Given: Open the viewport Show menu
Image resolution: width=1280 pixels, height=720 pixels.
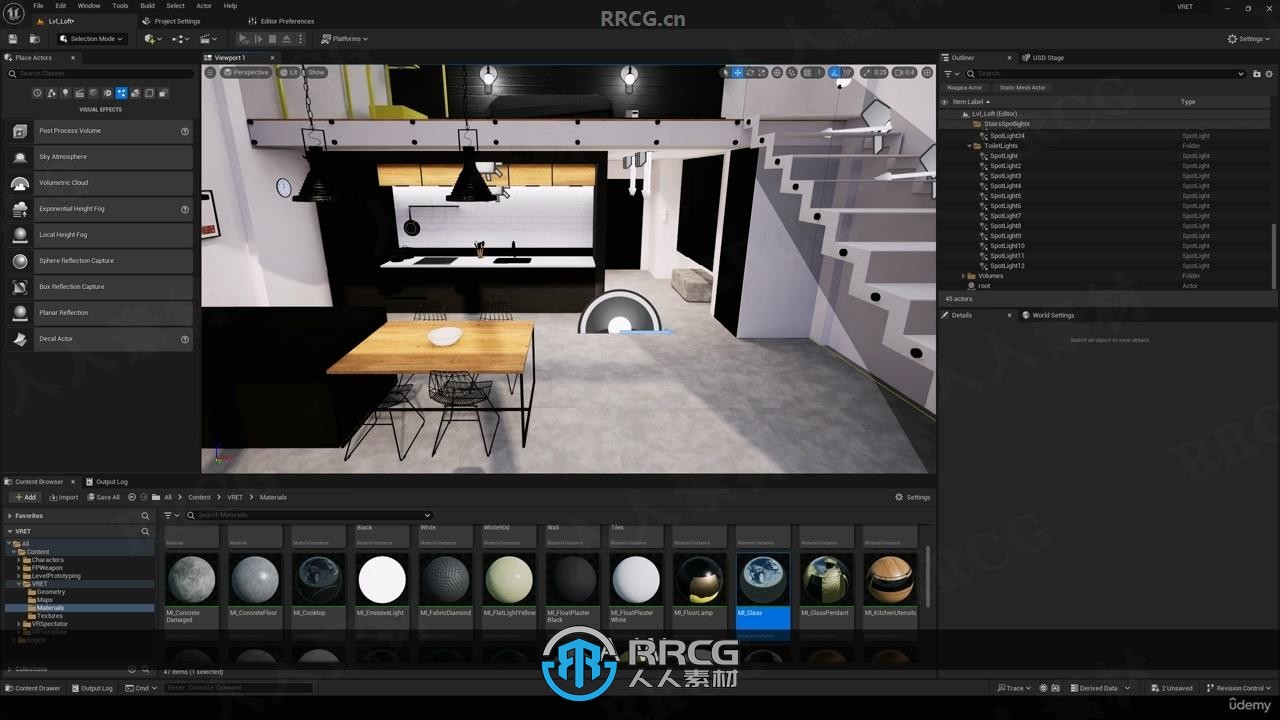Looking at the screenshot, I should click(x=316, y=72).
